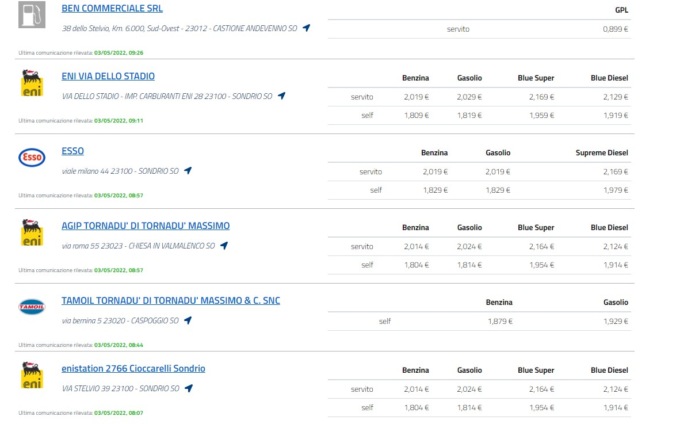Click the timestamp 03/05/2022, 09:11

coord(118,121)
